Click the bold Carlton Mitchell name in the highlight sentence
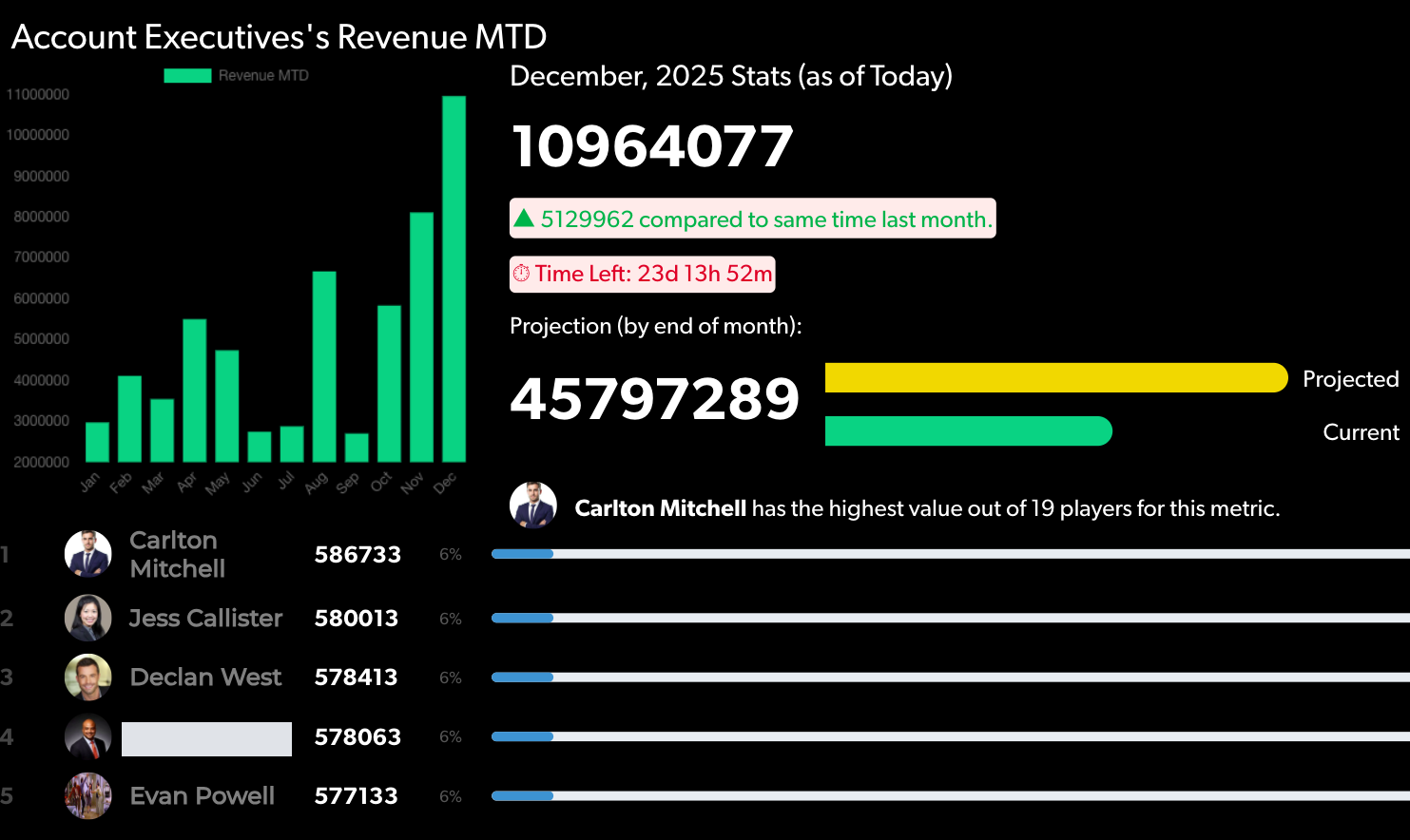1410x840 pixels. [x=661, y=508]
